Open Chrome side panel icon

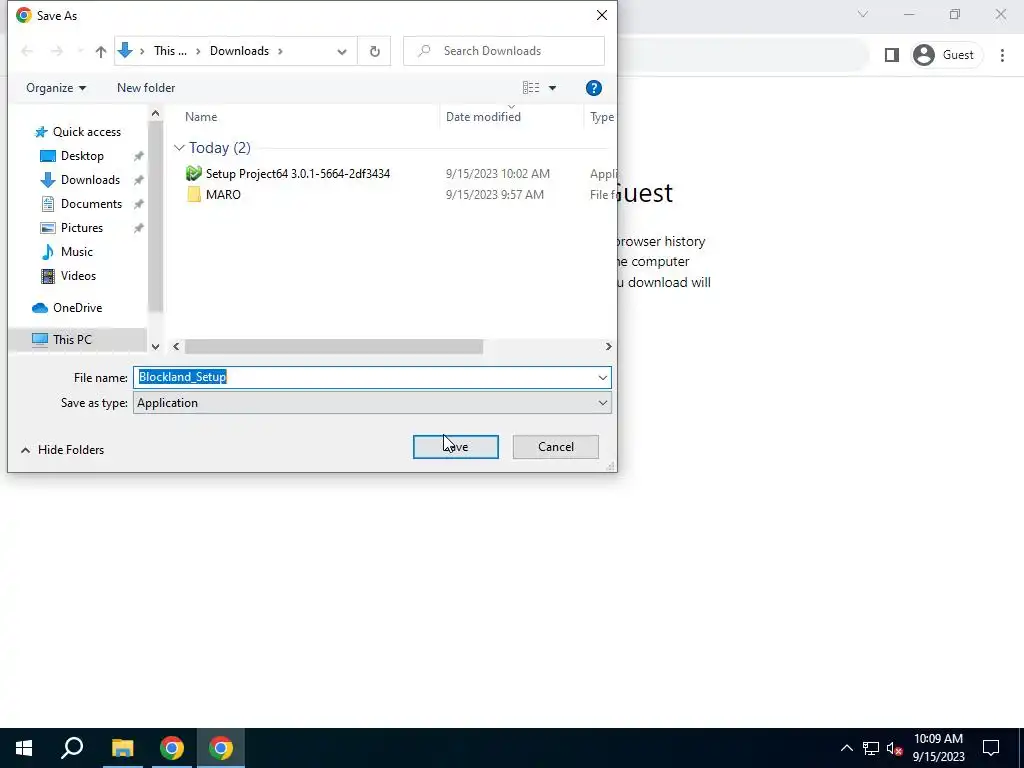(891, 55)
